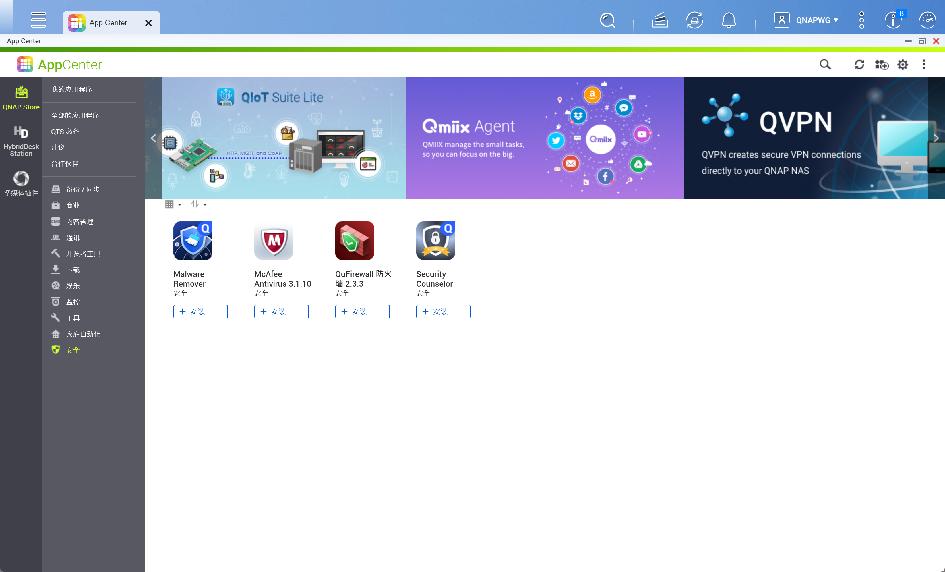Click the Malware Remover app name
Viewport: 945px width, 572px height.
[190, 279]
